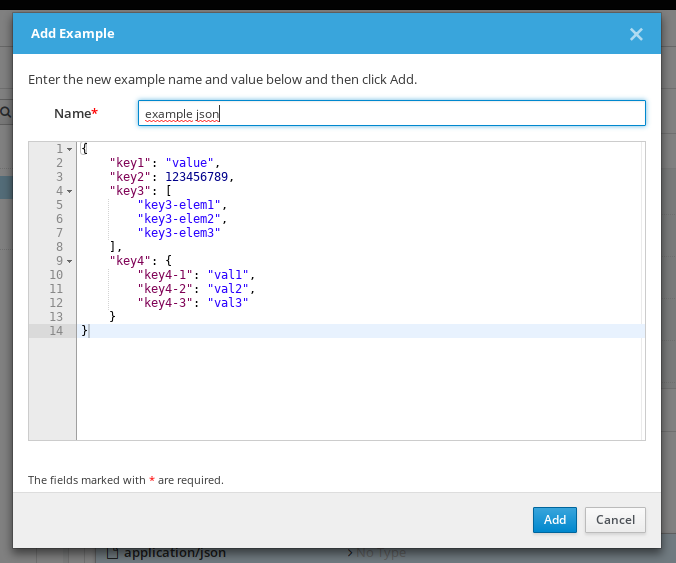Click the Name input field
Viewport: 676px width, 563px height.
click(x=391, y=113)
